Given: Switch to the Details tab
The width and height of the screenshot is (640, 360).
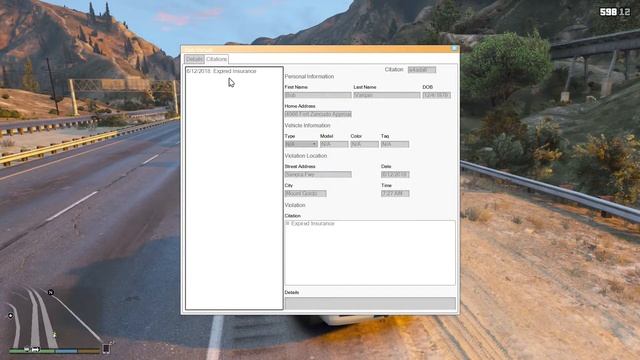Looking at the screenshot, I should (194, 59).
